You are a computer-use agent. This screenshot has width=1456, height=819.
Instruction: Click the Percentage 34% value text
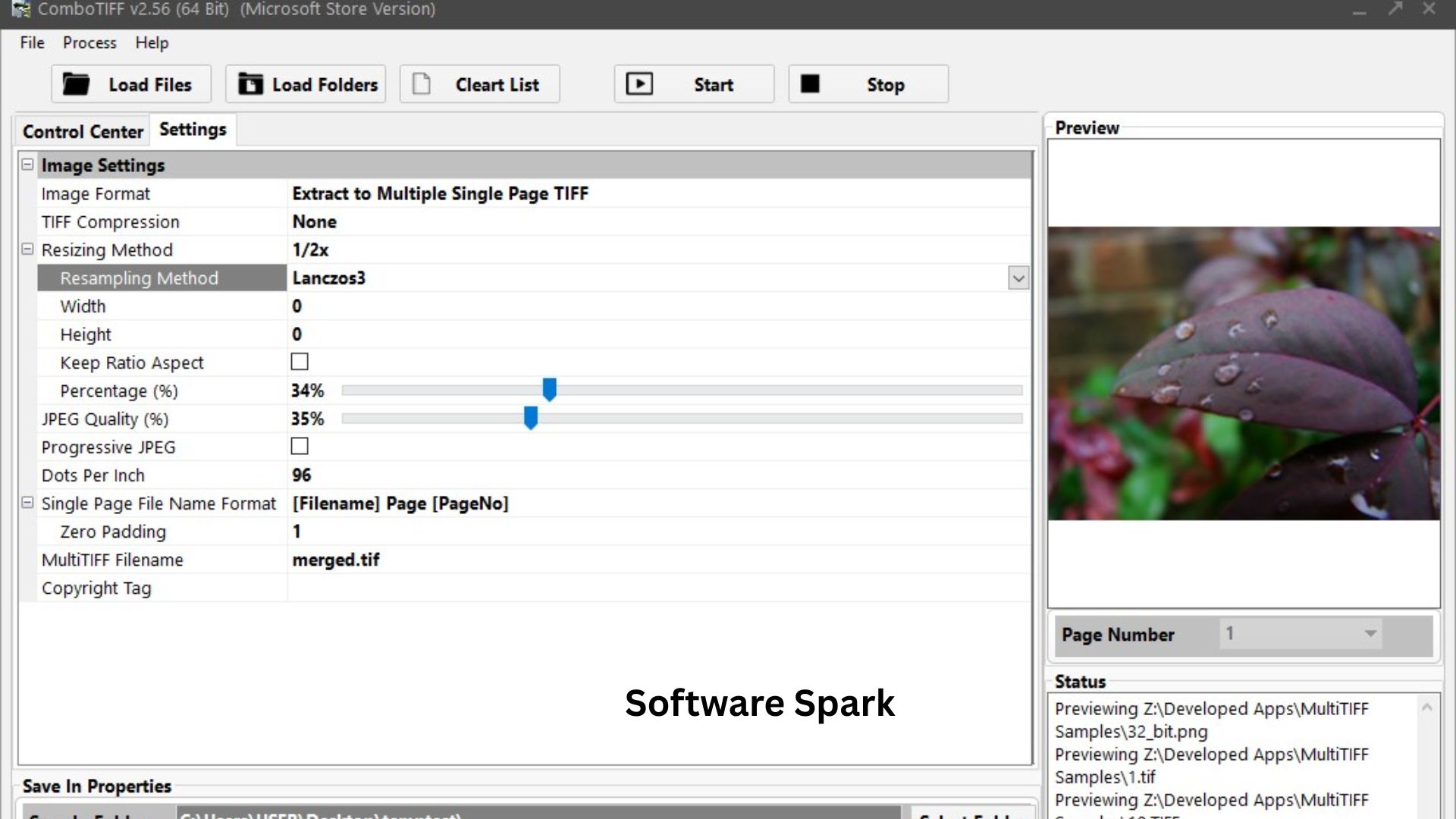(x=307, y=391)
